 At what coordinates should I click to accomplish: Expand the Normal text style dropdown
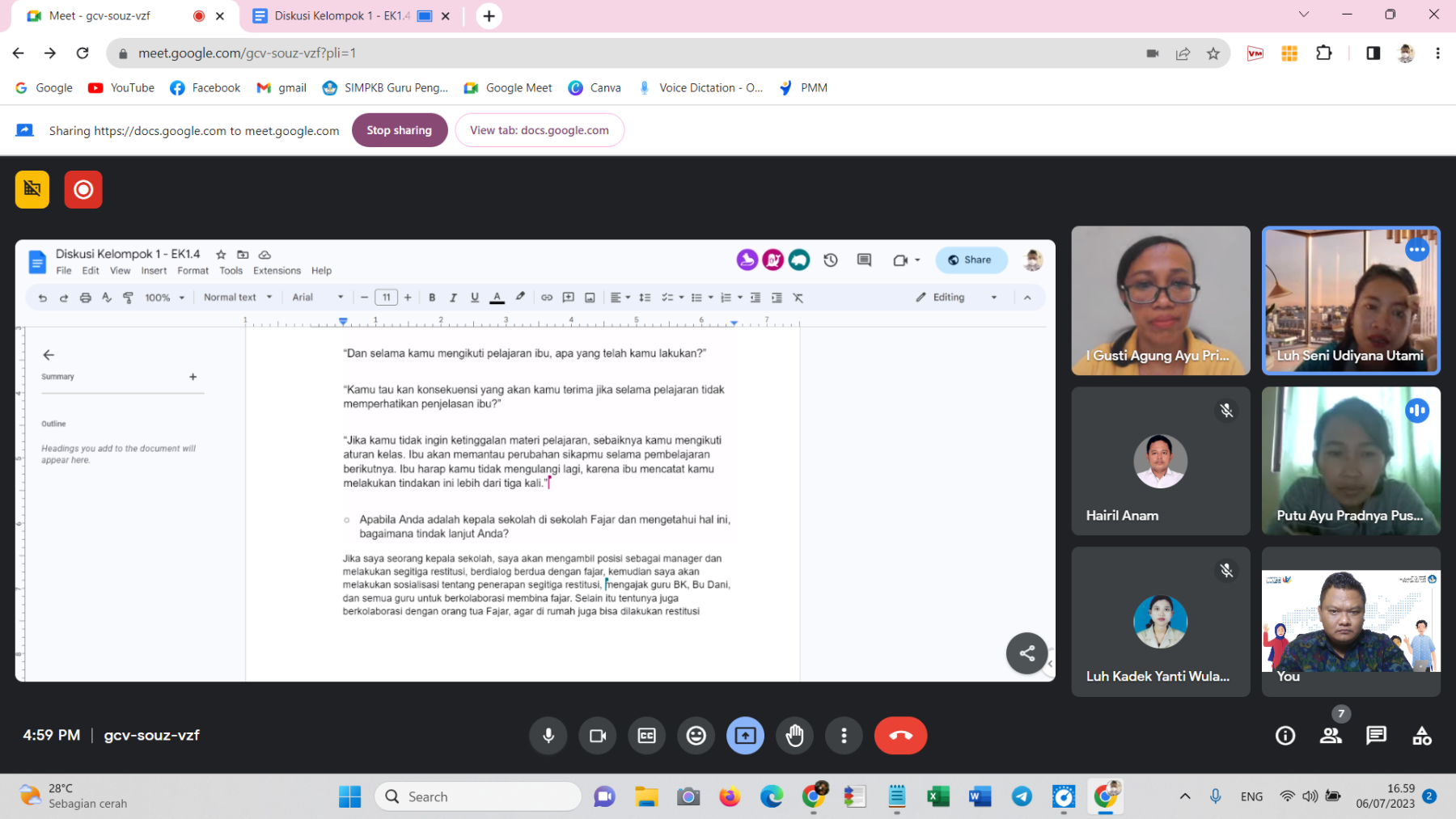tap(238, 298)
